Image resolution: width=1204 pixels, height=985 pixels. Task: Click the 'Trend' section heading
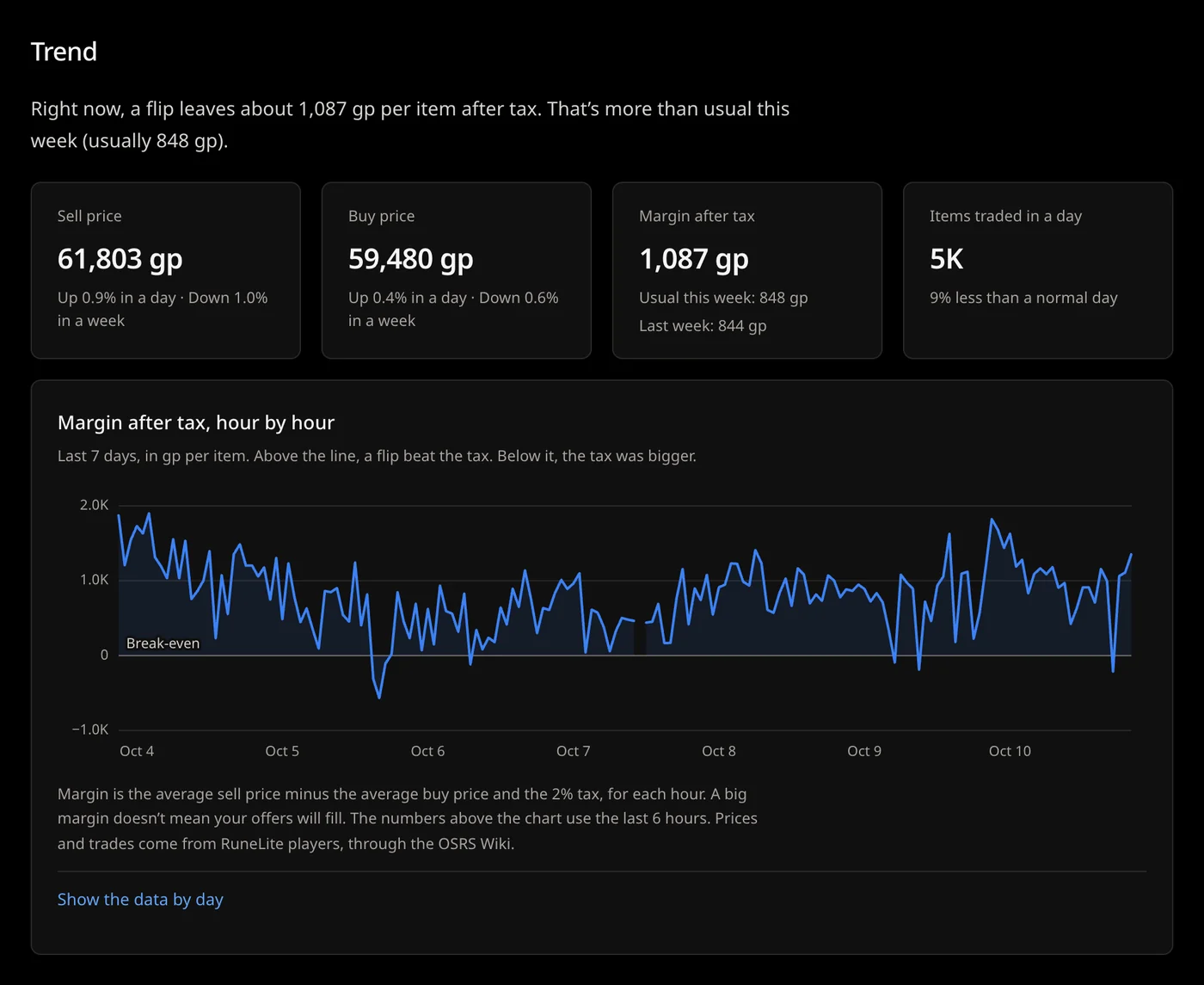[x=64, y=52]
